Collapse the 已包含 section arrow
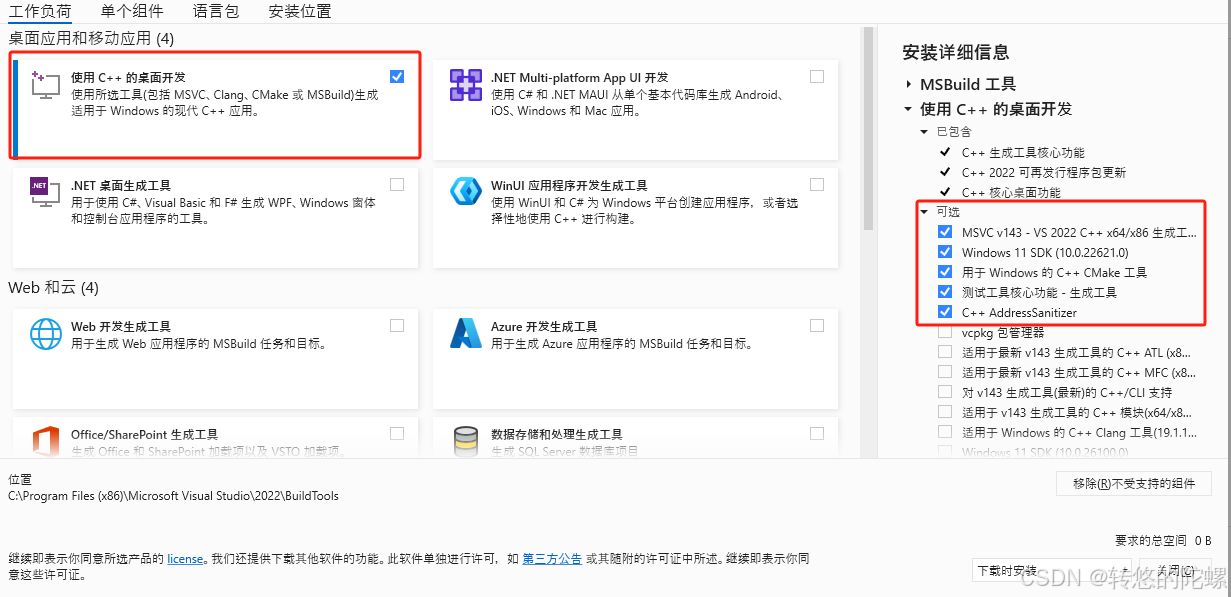The height and width of the screenshot is (597, 1231). click(x=925, y=132)
